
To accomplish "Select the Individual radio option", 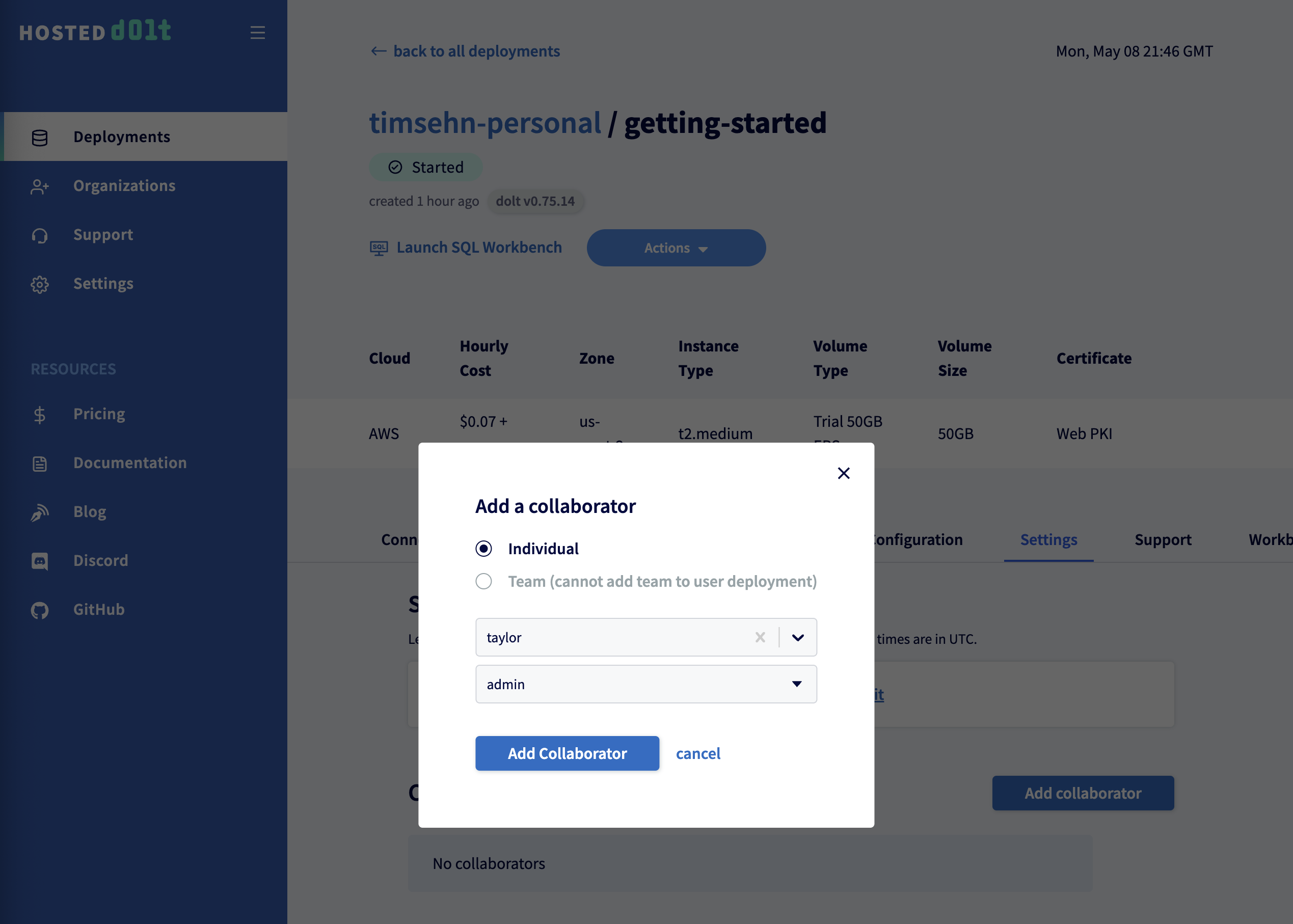I will pos(484,549).
